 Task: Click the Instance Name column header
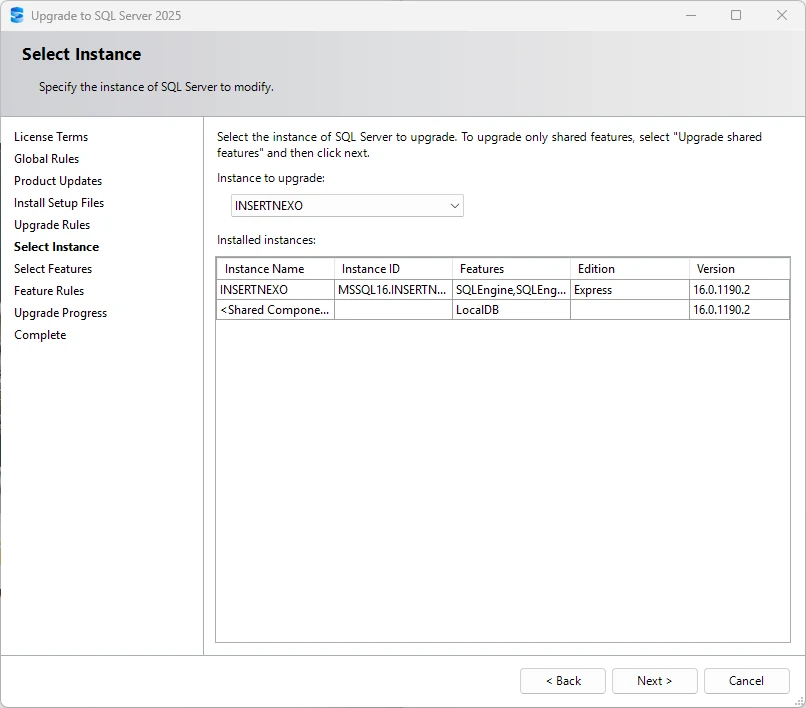tap(276, 269)
